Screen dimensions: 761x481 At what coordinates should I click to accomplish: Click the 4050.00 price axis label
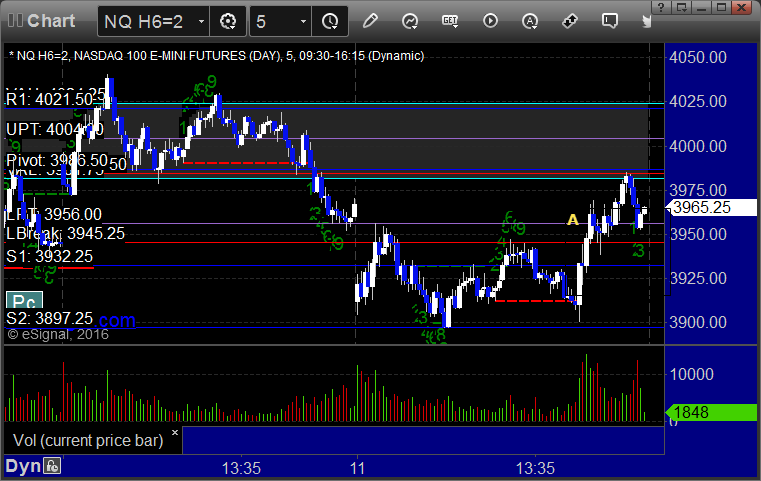pos(698,57)
